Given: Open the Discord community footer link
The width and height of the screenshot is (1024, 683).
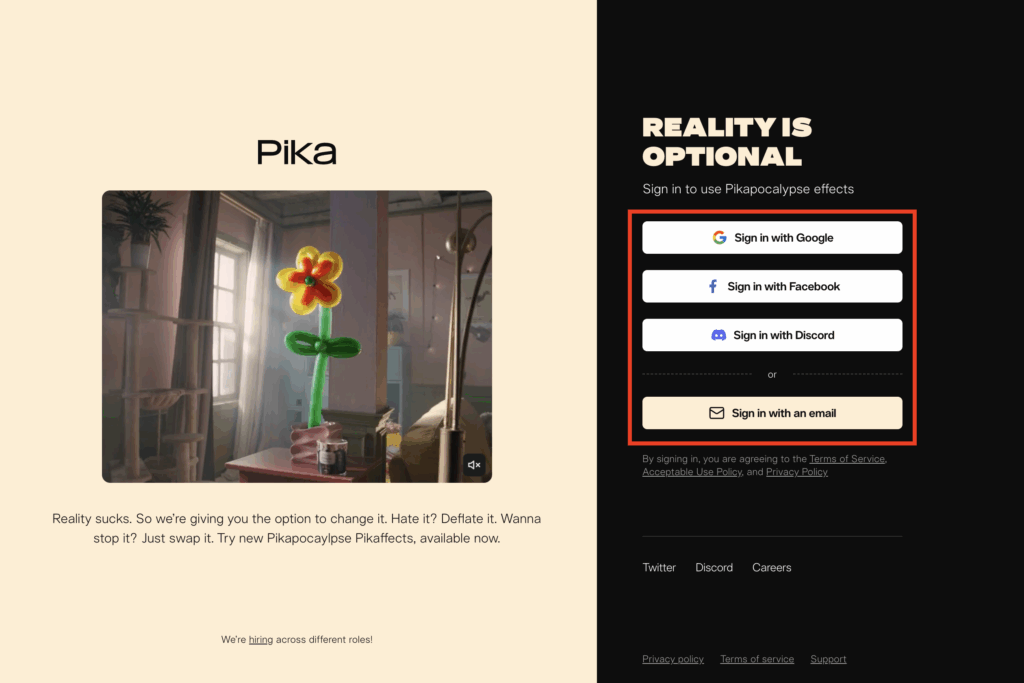Looking at the screenshot, I should click(x=714, y=567).
